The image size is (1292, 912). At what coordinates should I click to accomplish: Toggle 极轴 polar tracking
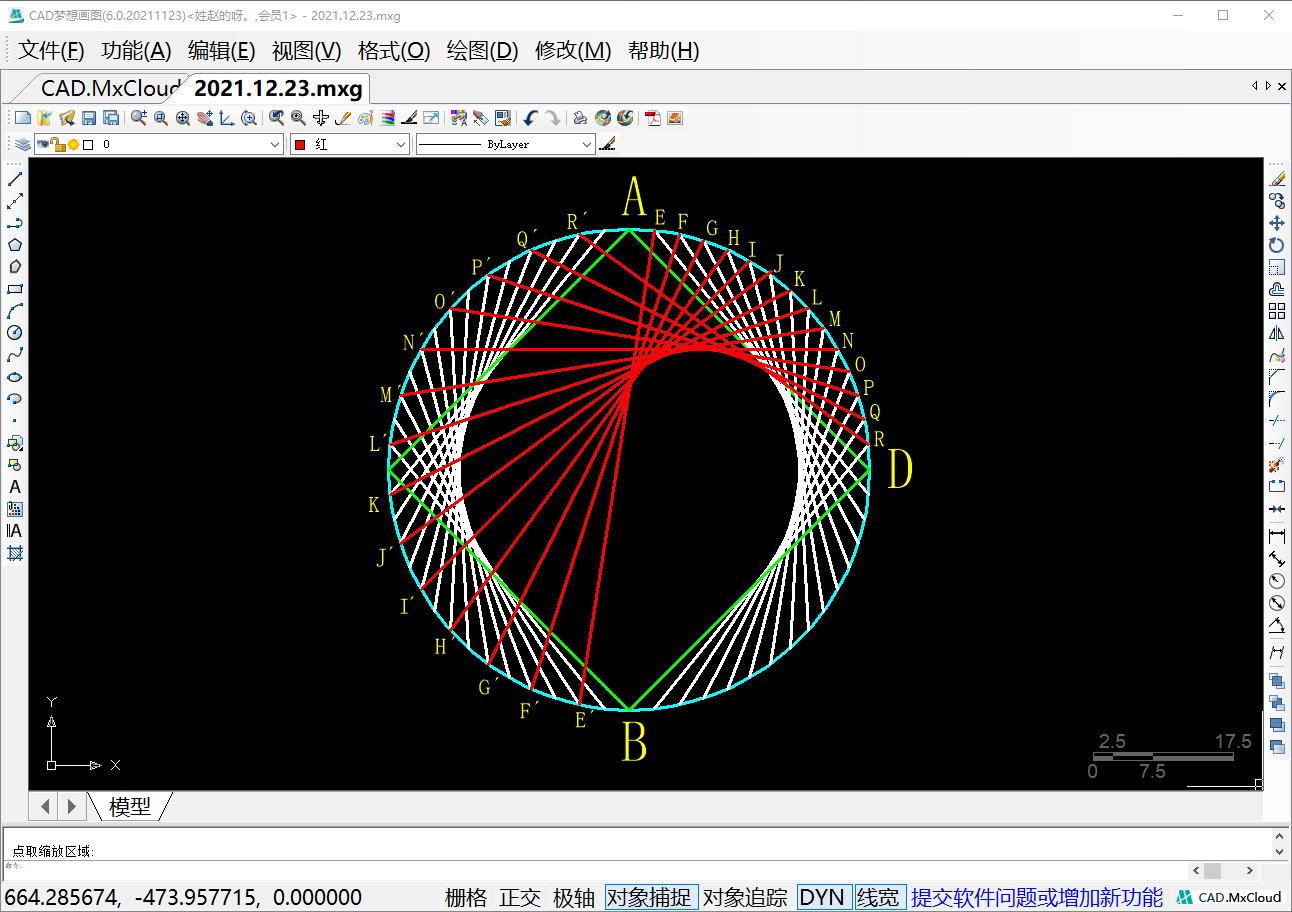coord(574,897)
